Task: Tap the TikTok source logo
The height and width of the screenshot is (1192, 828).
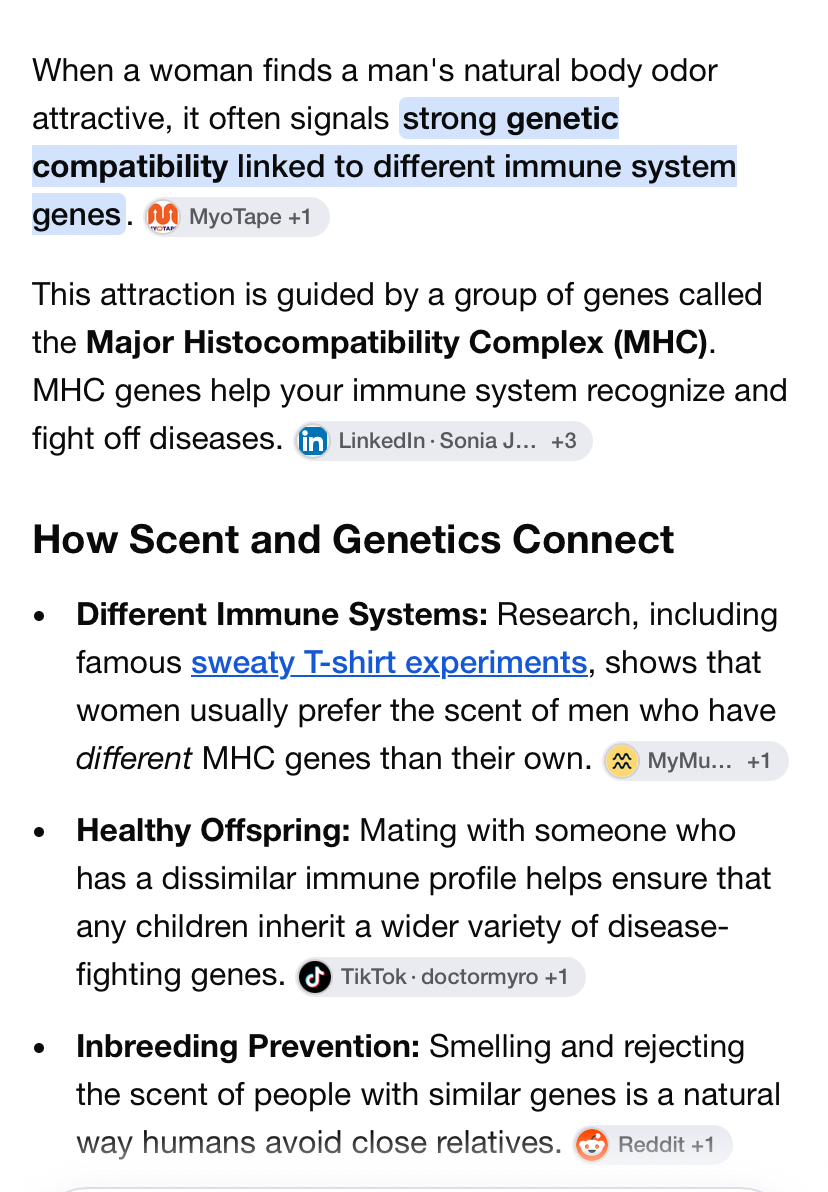Action: [x=315, y=977]
